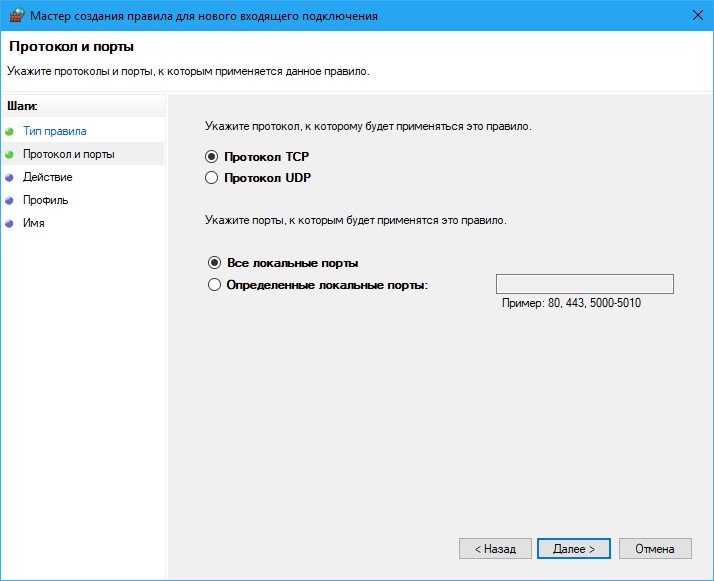The height and width of the screenshot is (581, 714).
Task: Close the wizard window
Action: click(698, 15)
